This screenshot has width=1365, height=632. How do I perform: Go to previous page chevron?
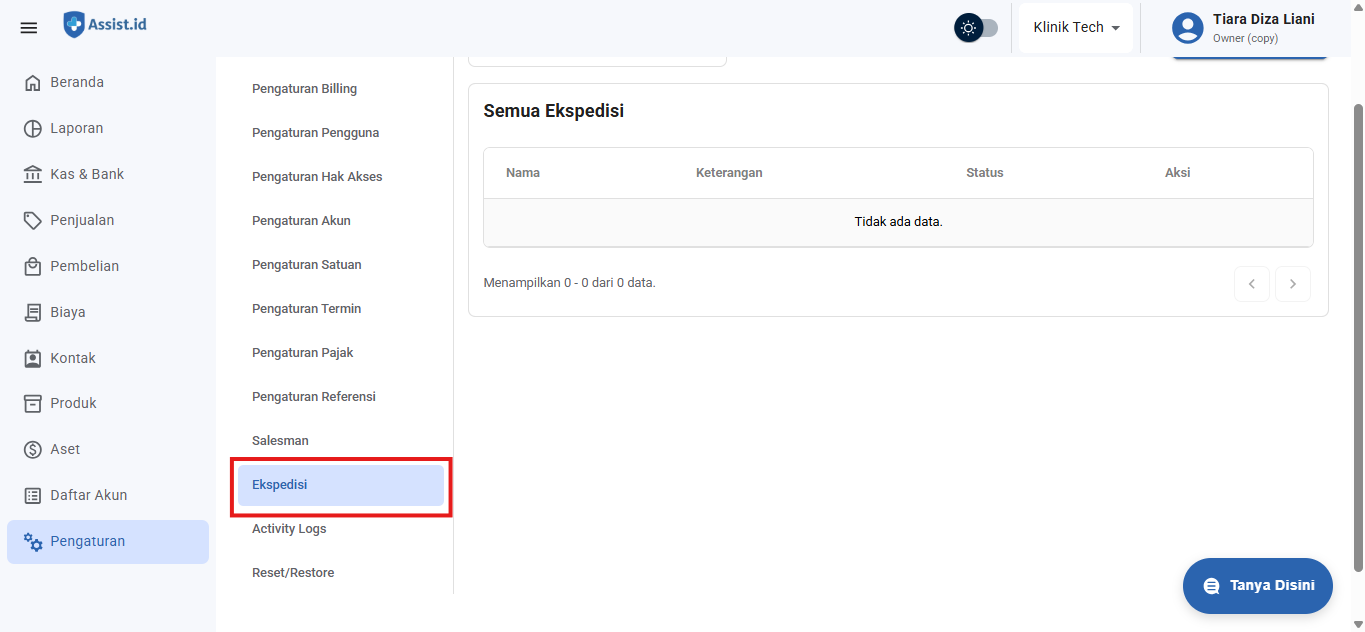pyautogui.click(x=1251, y=284)
